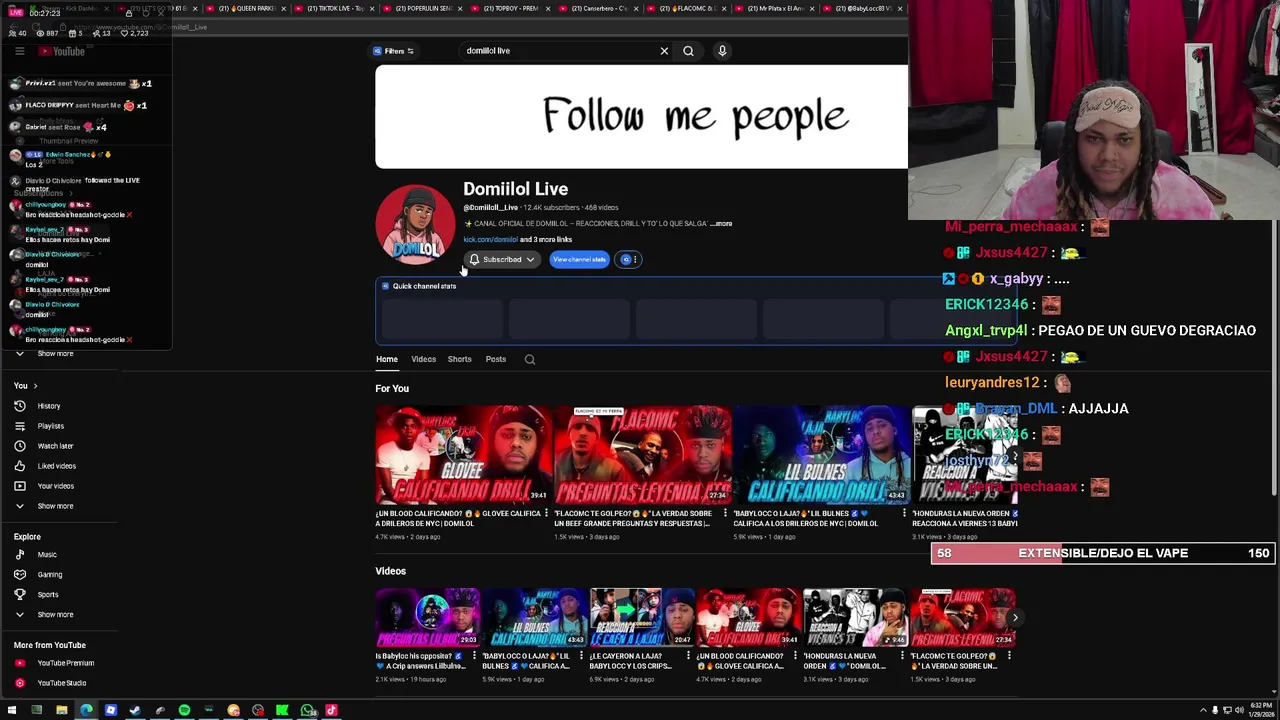The width and height of the screenshot is (1280, 720).
Task: Open Watch later in the sidebar
Action: 55,446
